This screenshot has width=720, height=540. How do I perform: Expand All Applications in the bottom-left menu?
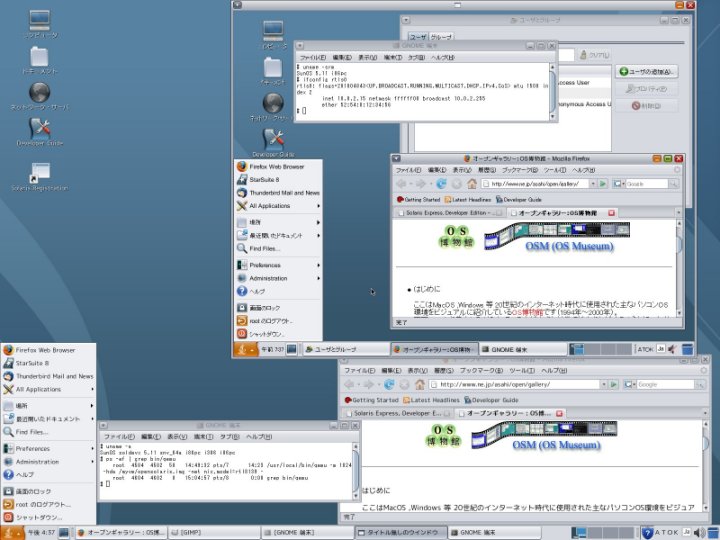pyautogui.click(x=49, y=389)
